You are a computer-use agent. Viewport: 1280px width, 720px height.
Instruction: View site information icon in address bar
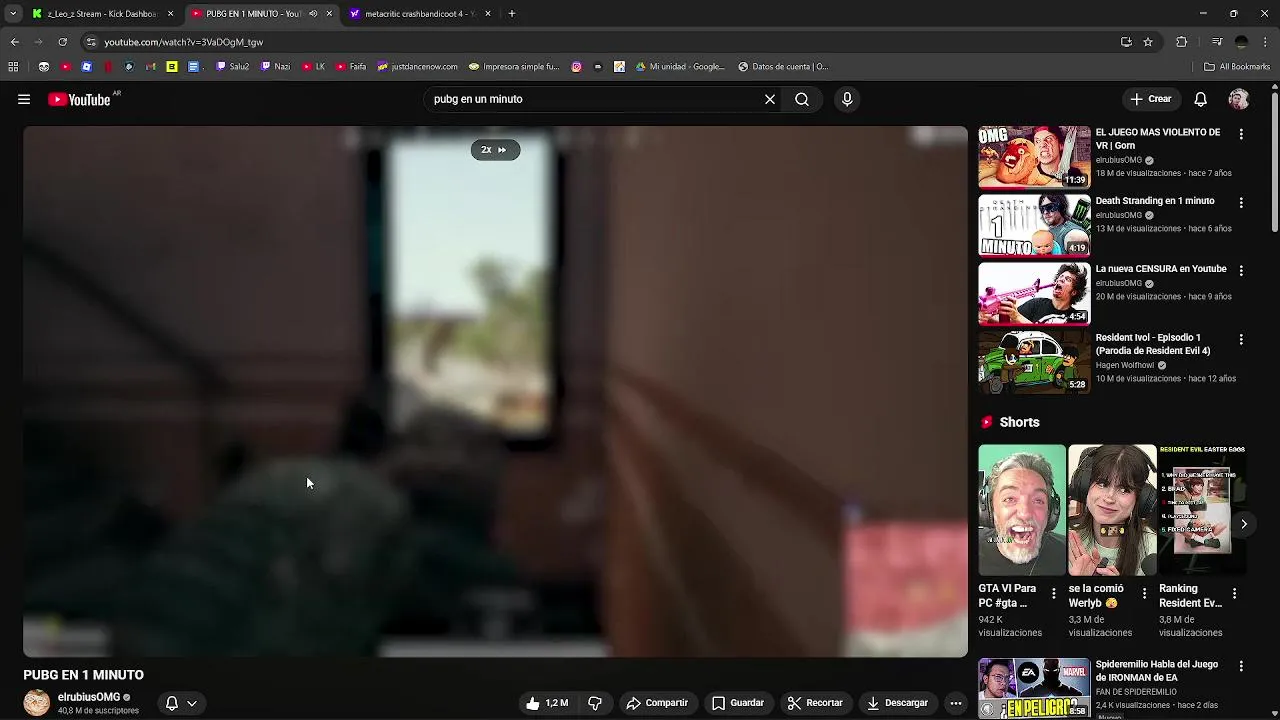coord(91,42)
